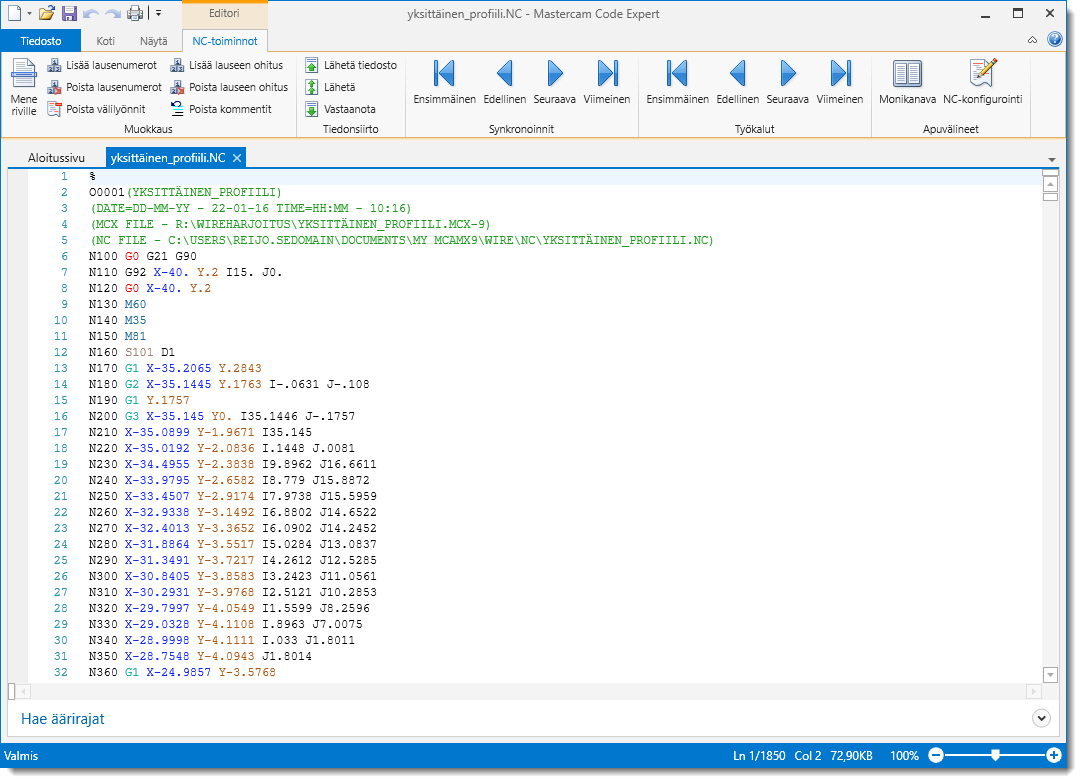1082x783 pixels.
Task: Click the N360 G1 code line
Action: pyautogui.click(x=182, y=672)
